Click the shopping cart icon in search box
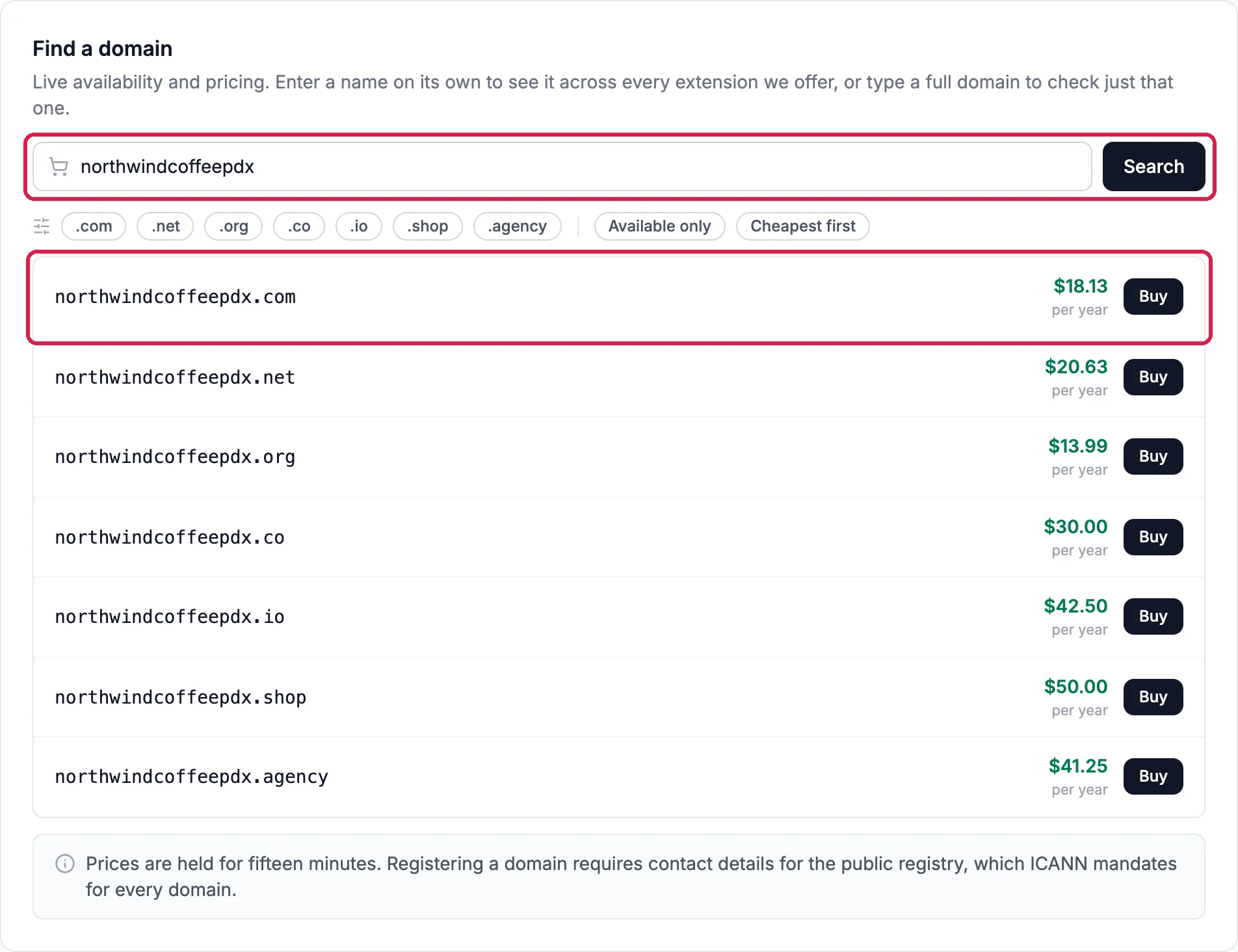The height and width of the screenshot is (952, 1238). [59, 167]
